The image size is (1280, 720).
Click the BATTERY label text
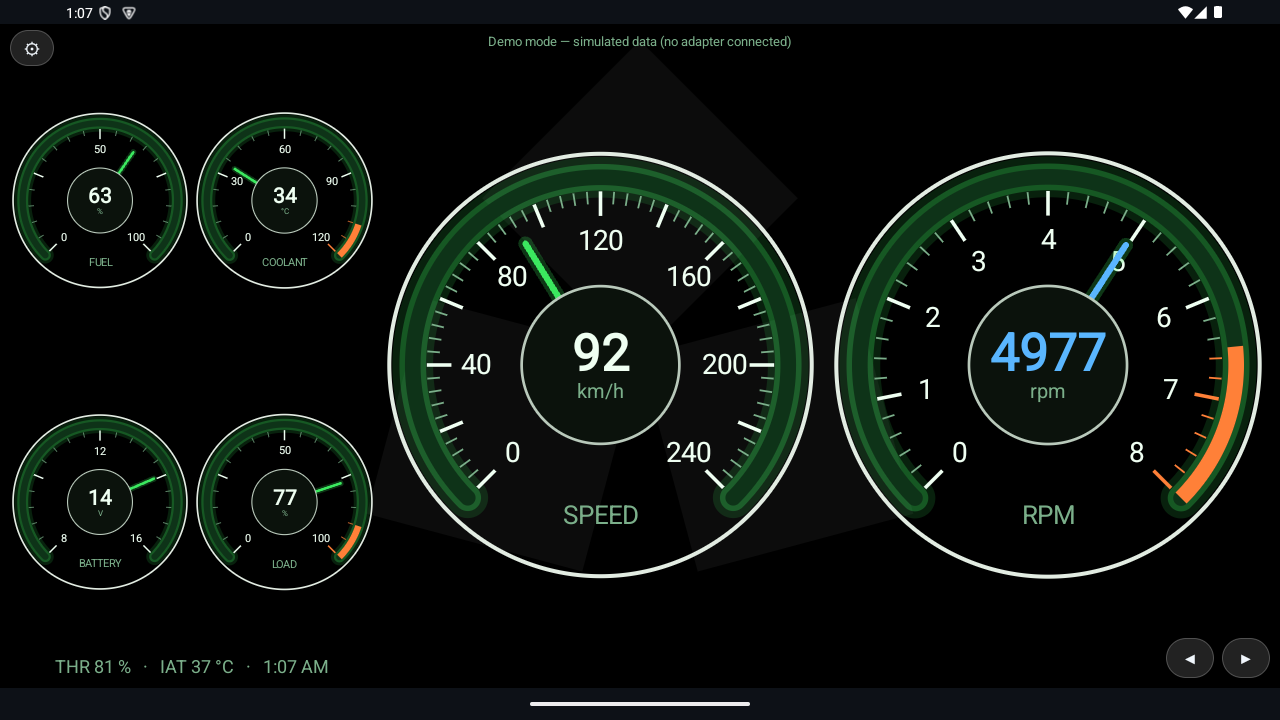[x=100, y=564]
